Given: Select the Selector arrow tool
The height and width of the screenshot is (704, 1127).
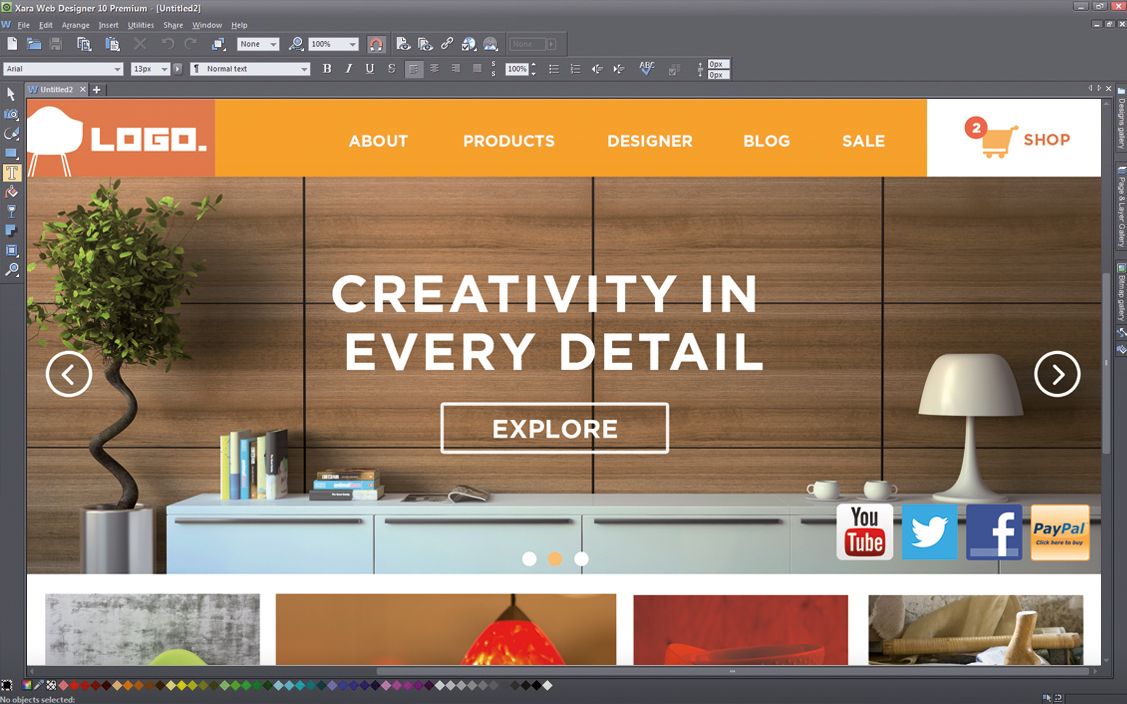Looking at the screenshot, I should (x=11, y=95).
